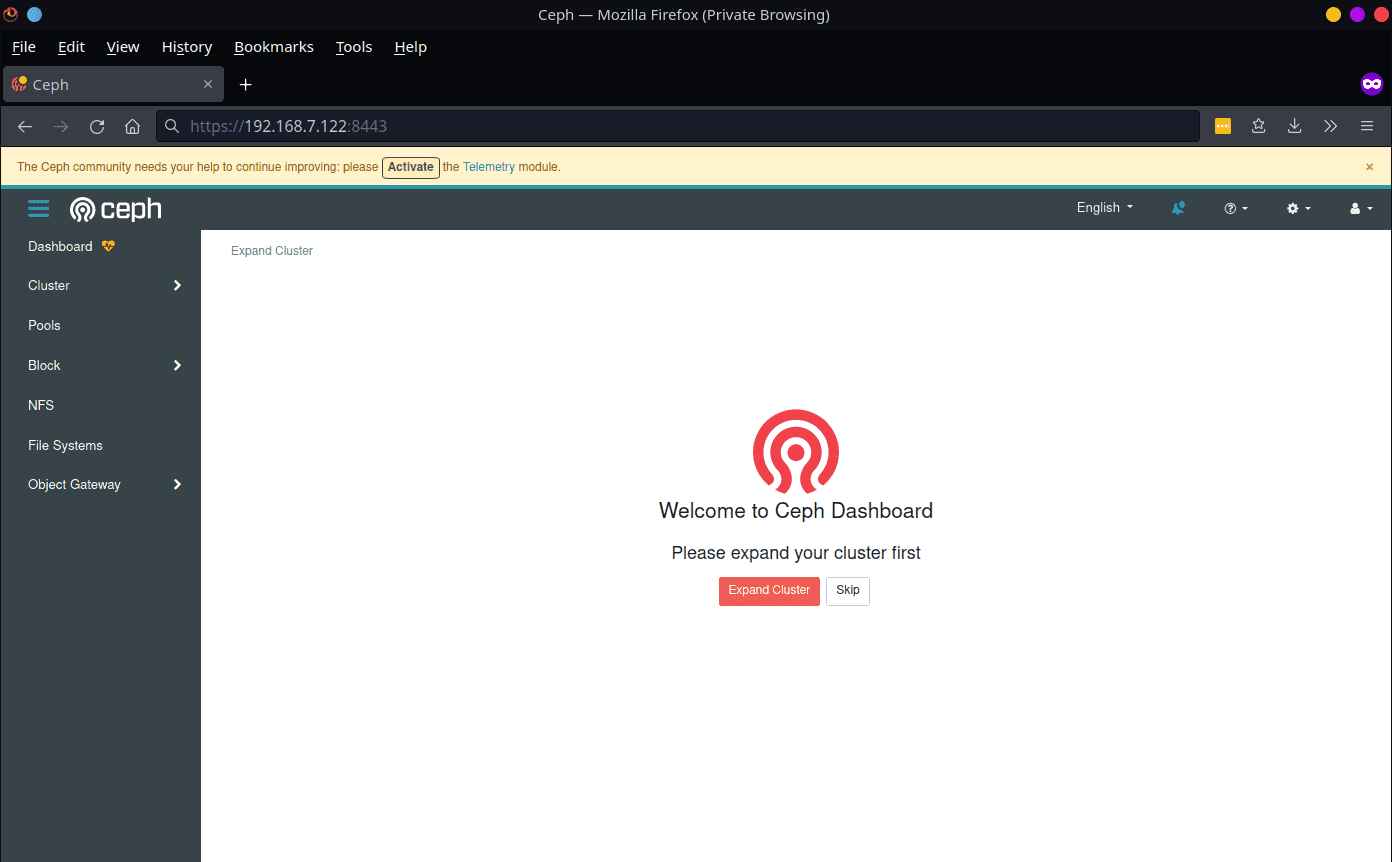Open the settings gear dropdown
The image size is (1392, 862).
pyautogui.click(x=1298, y=208)
